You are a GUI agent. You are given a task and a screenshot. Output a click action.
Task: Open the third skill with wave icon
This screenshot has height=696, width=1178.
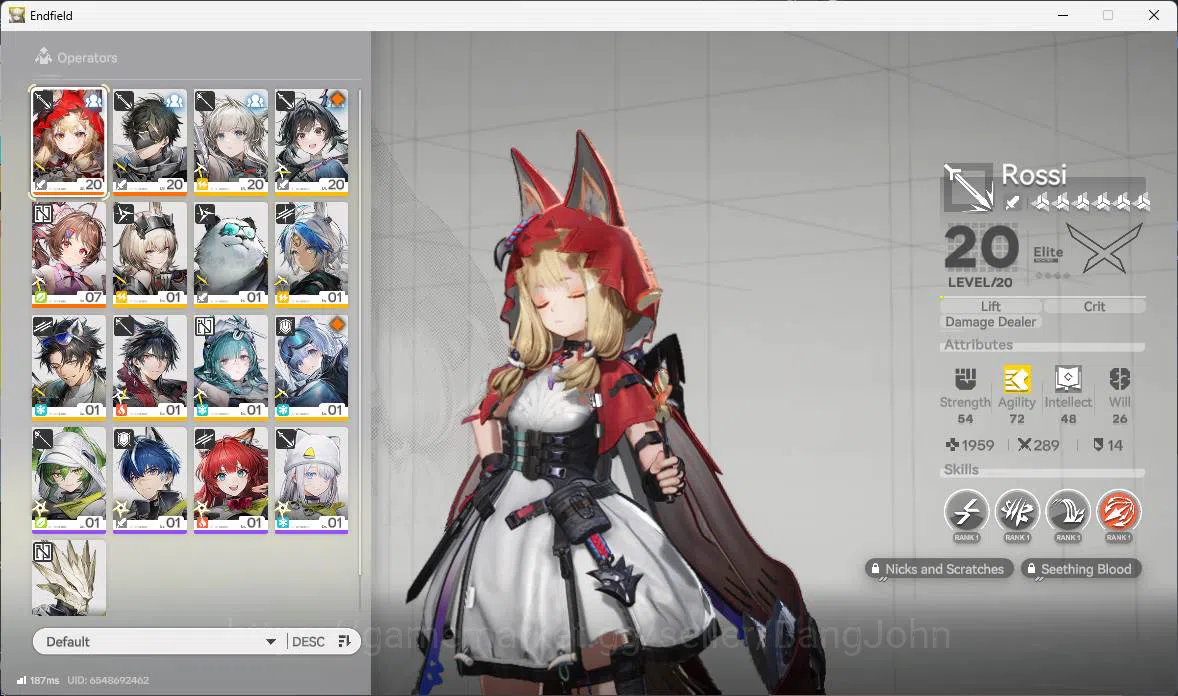(1068, 512)
